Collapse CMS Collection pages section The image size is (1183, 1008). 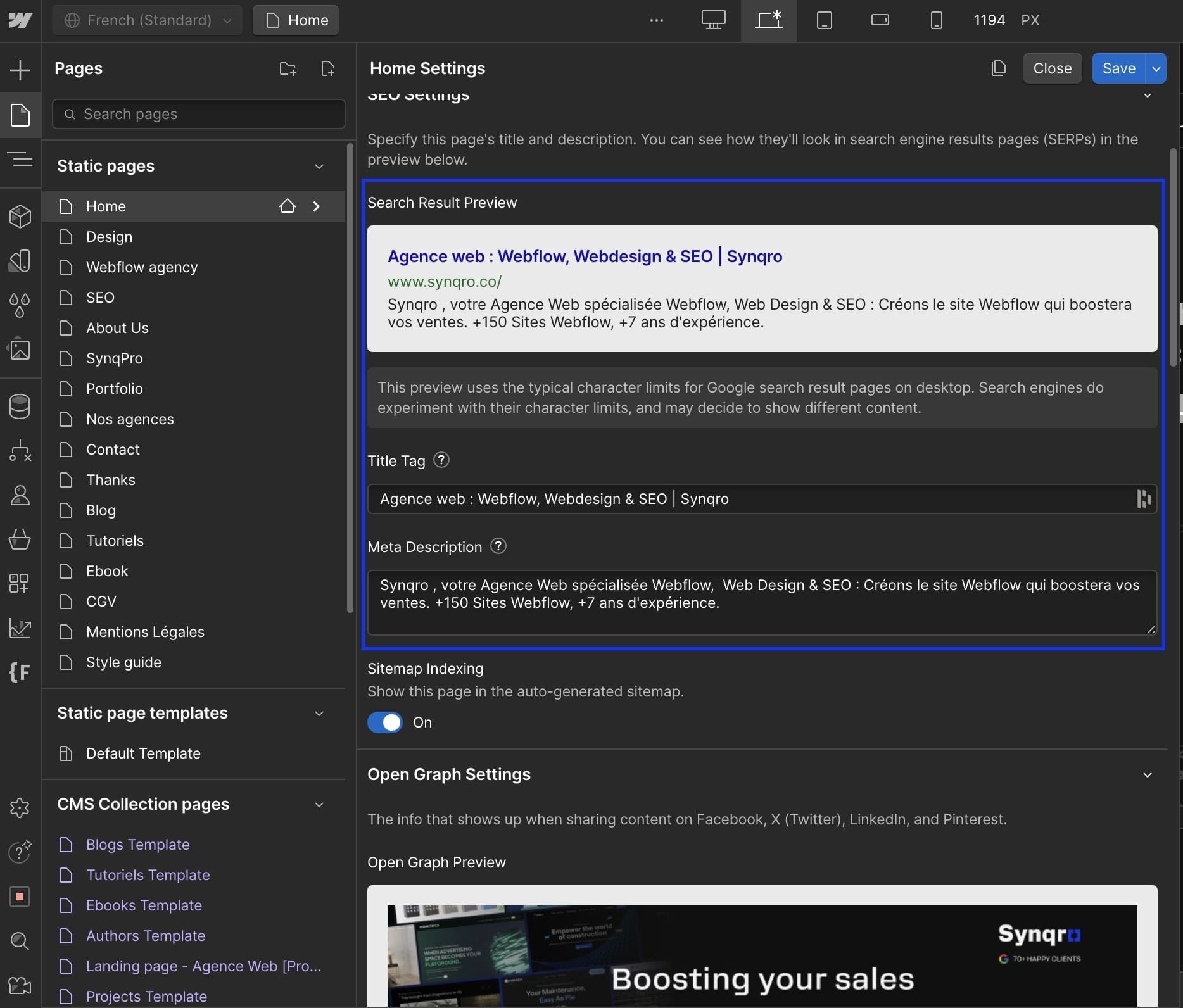point(319,804)
